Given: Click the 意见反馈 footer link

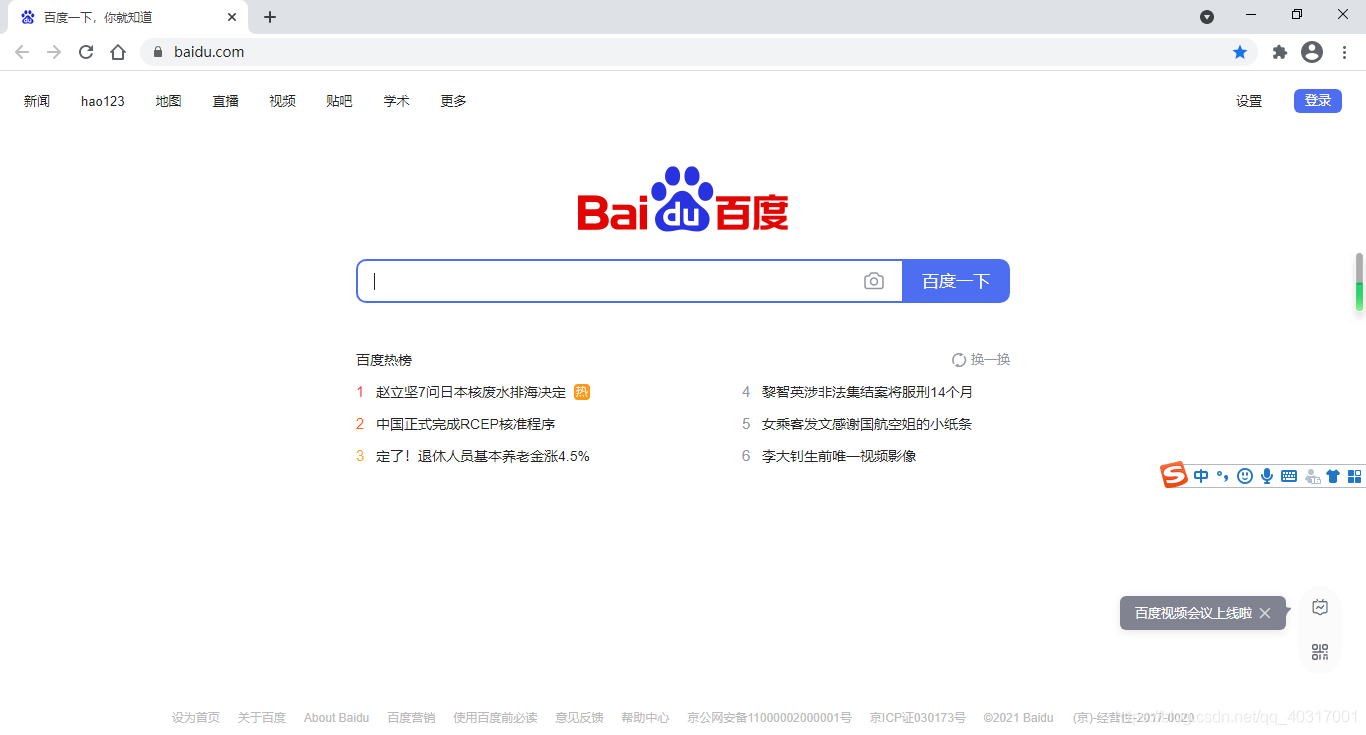Looking at the screenshot, I should coord(579,718).
